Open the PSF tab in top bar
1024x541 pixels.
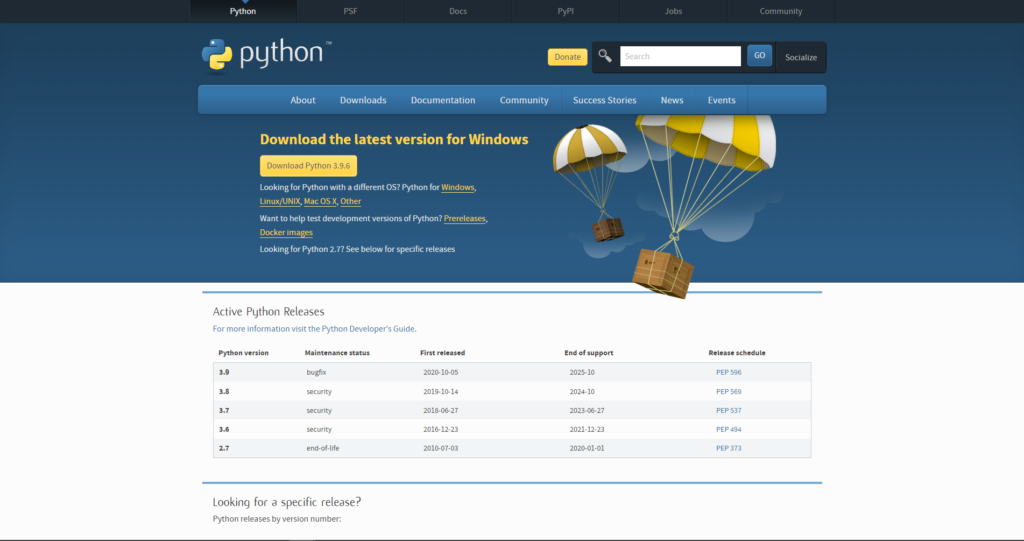click(x=351, y=11)
